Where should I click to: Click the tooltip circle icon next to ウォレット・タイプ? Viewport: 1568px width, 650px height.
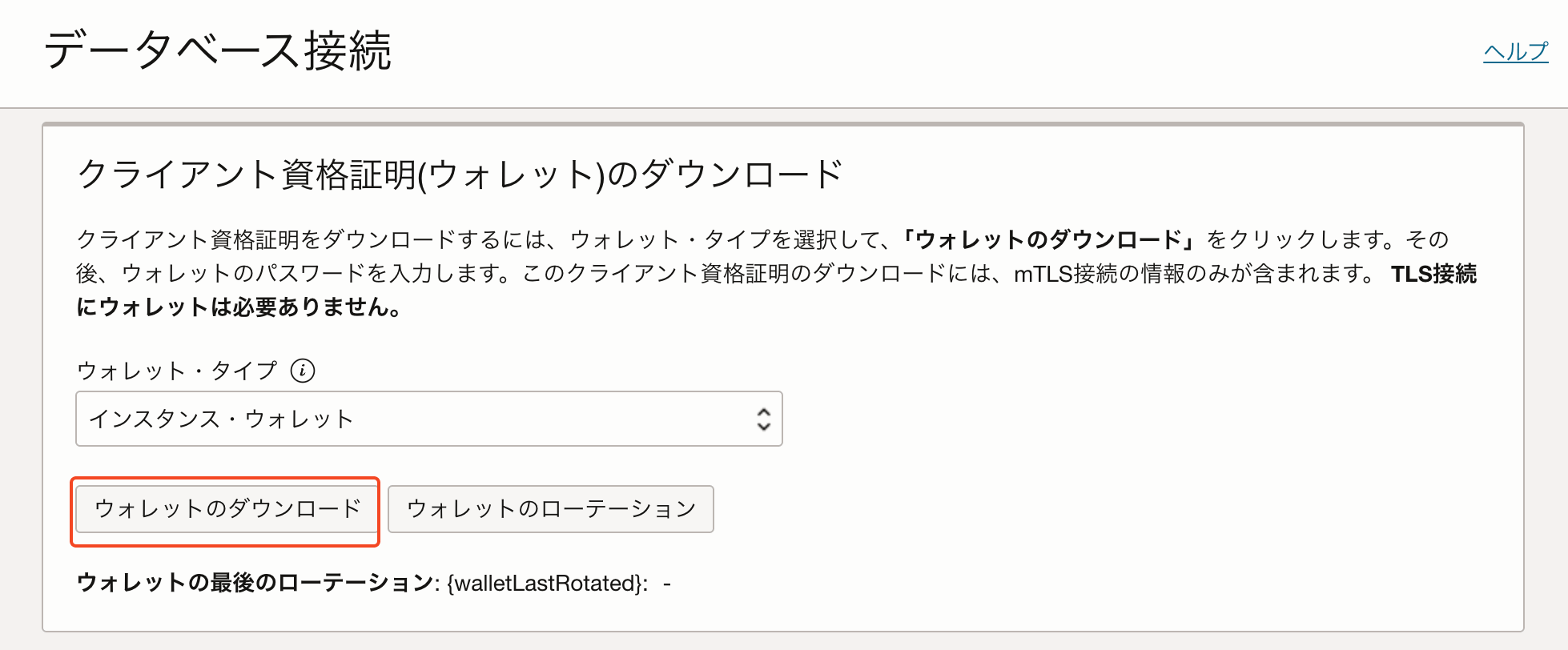point(303,370)
